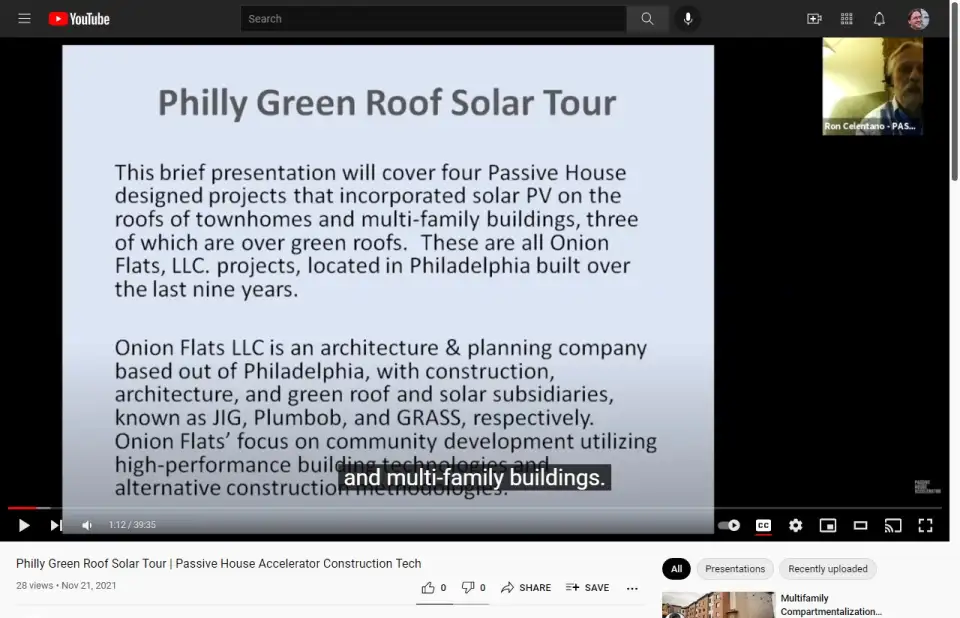Switch to theater mode
Image resolution: width=960 pixels, height=618 pixels.
(860, 525)
